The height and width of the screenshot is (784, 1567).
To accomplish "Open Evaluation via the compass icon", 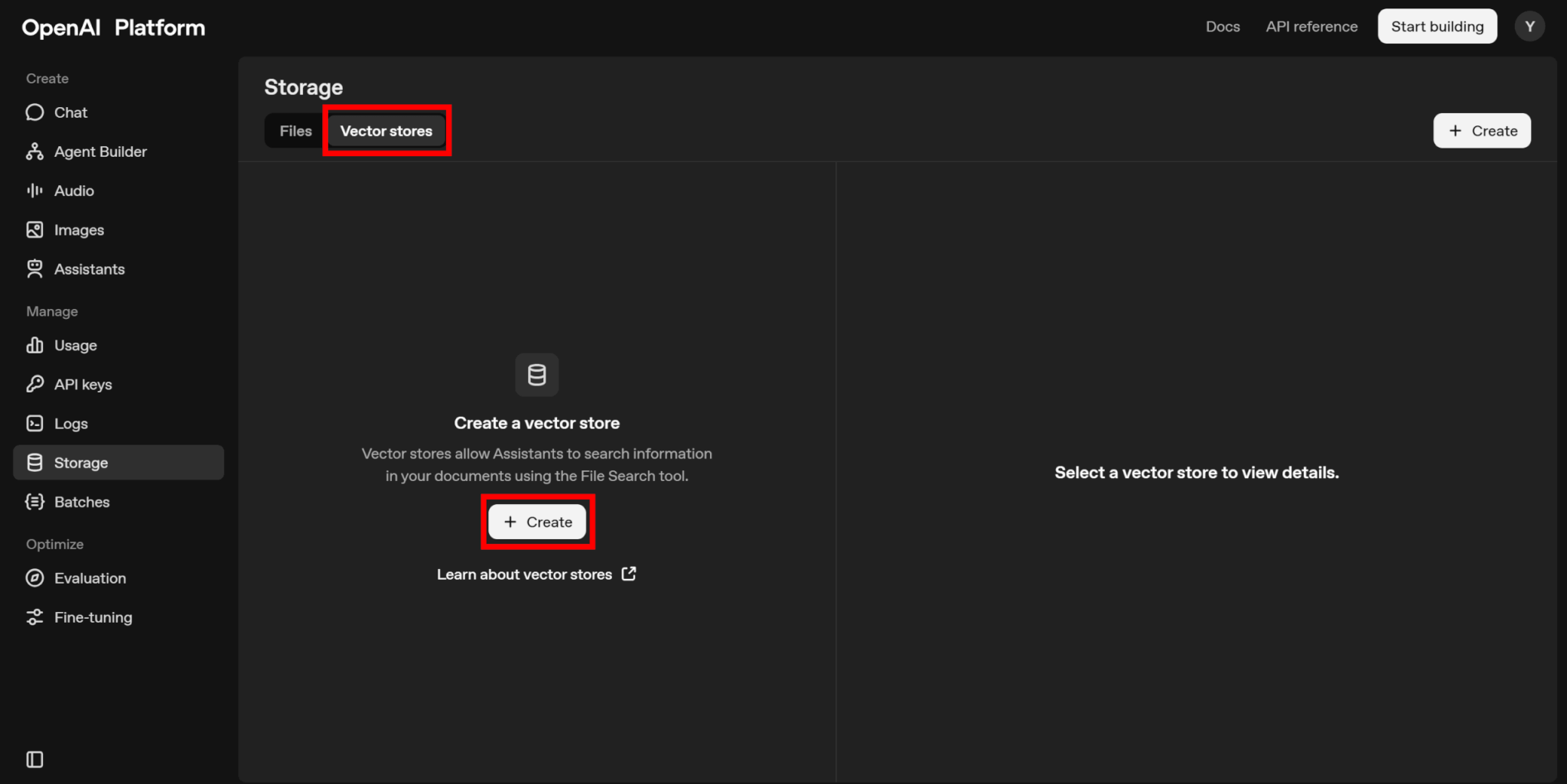I will click(34, 578).
